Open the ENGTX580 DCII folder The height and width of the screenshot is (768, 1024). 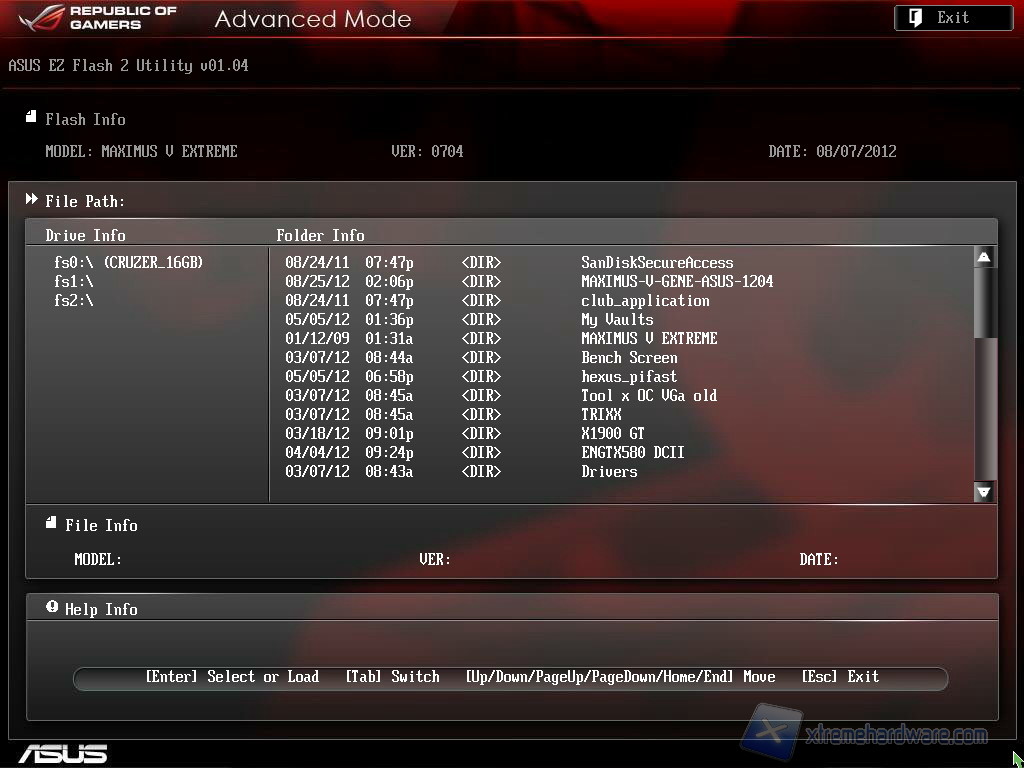tap(633, 452)
